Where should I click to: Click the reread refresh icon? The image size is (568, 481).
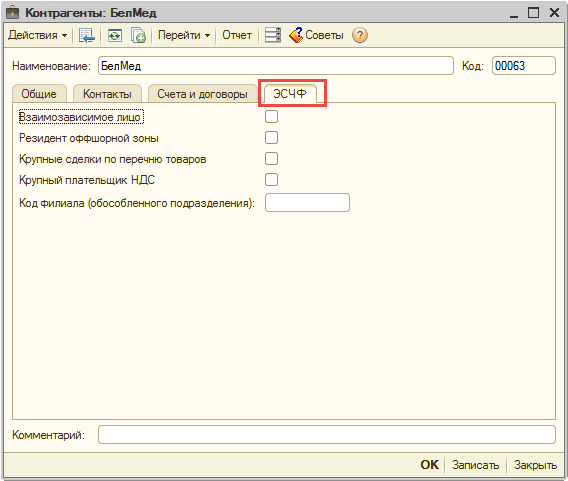click(115, 35)
